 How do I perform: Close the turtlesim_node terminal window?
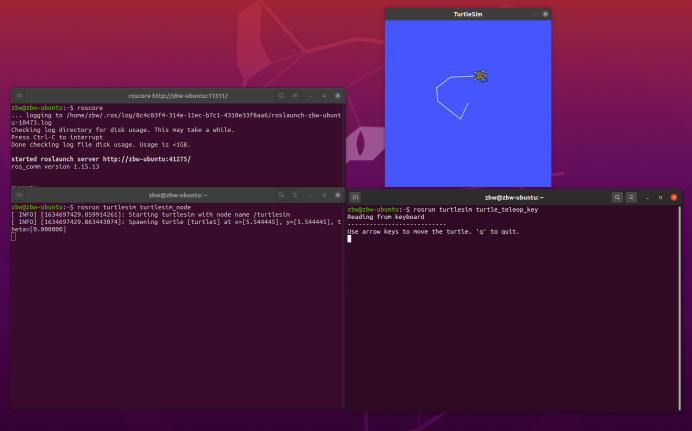(338, 195)
